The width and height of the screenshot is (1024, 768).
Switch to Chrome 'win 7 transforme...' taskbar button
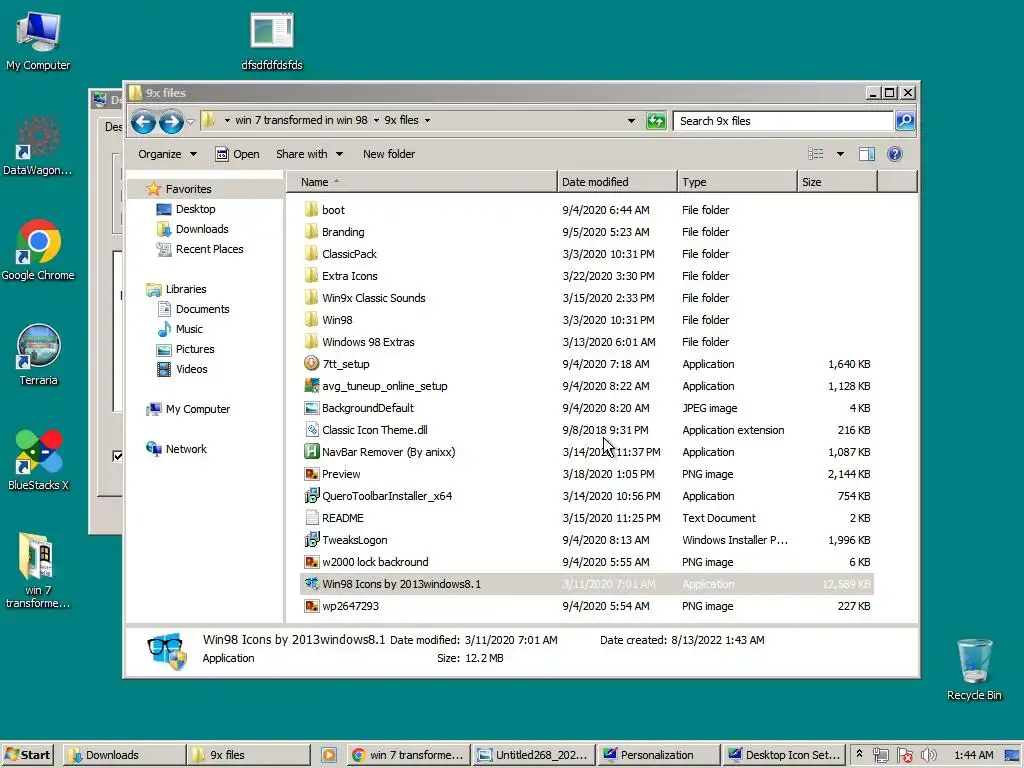(x=409, y=755)
